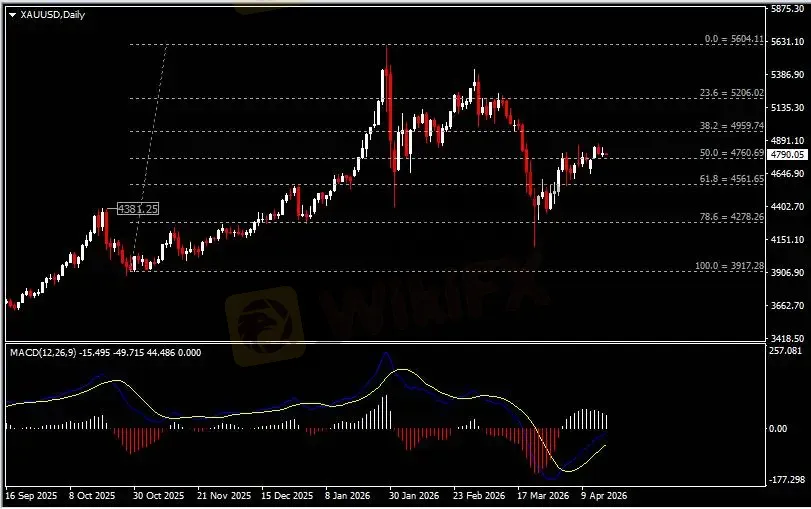
Task: Click the 17 Mar 2026 date marker
Action: pyautogui.click(x=542, y=495)
